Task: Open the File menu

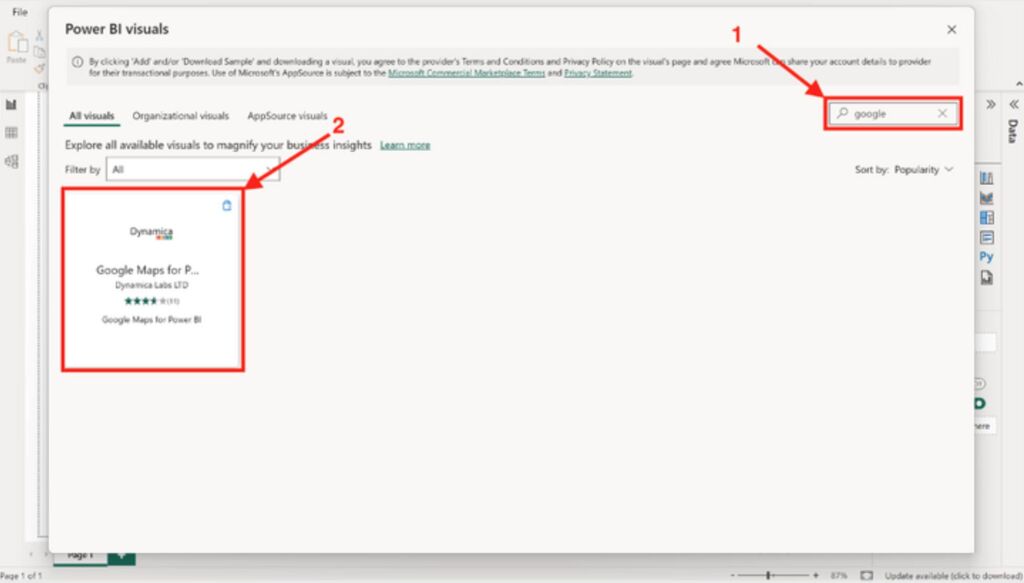Action: (x=20, y=11)
